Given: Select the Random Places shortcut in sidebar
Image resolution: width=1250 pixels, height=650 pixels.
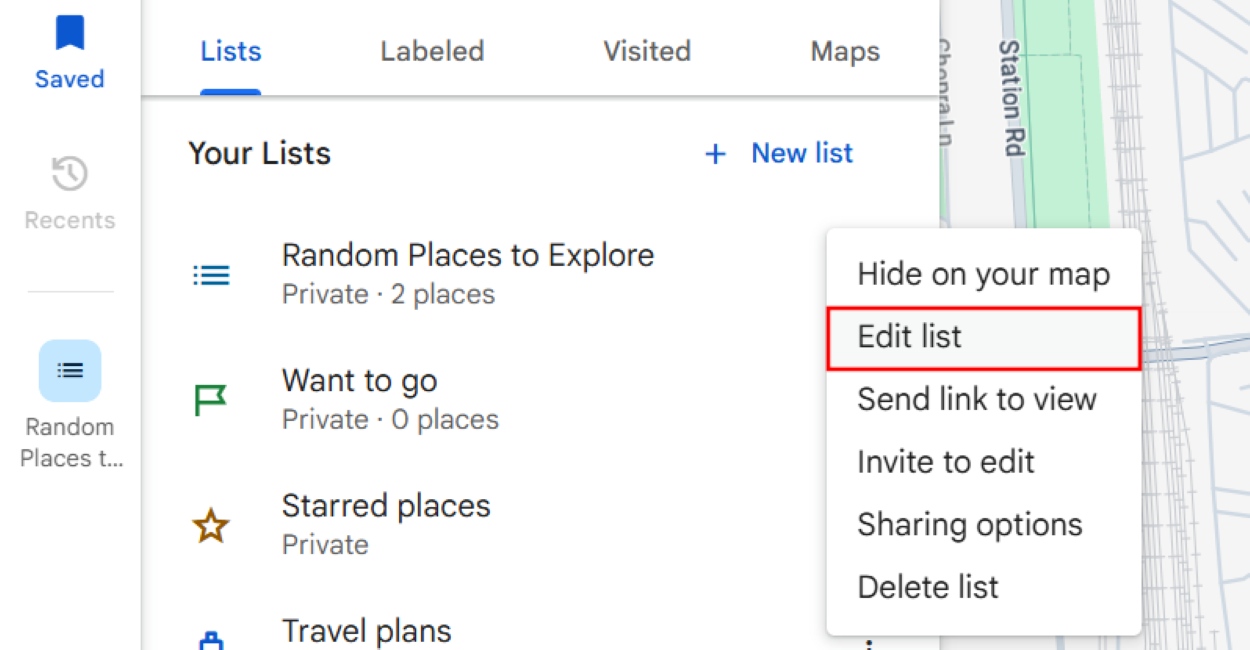Looking at the screenshot, I should (68, 370).
